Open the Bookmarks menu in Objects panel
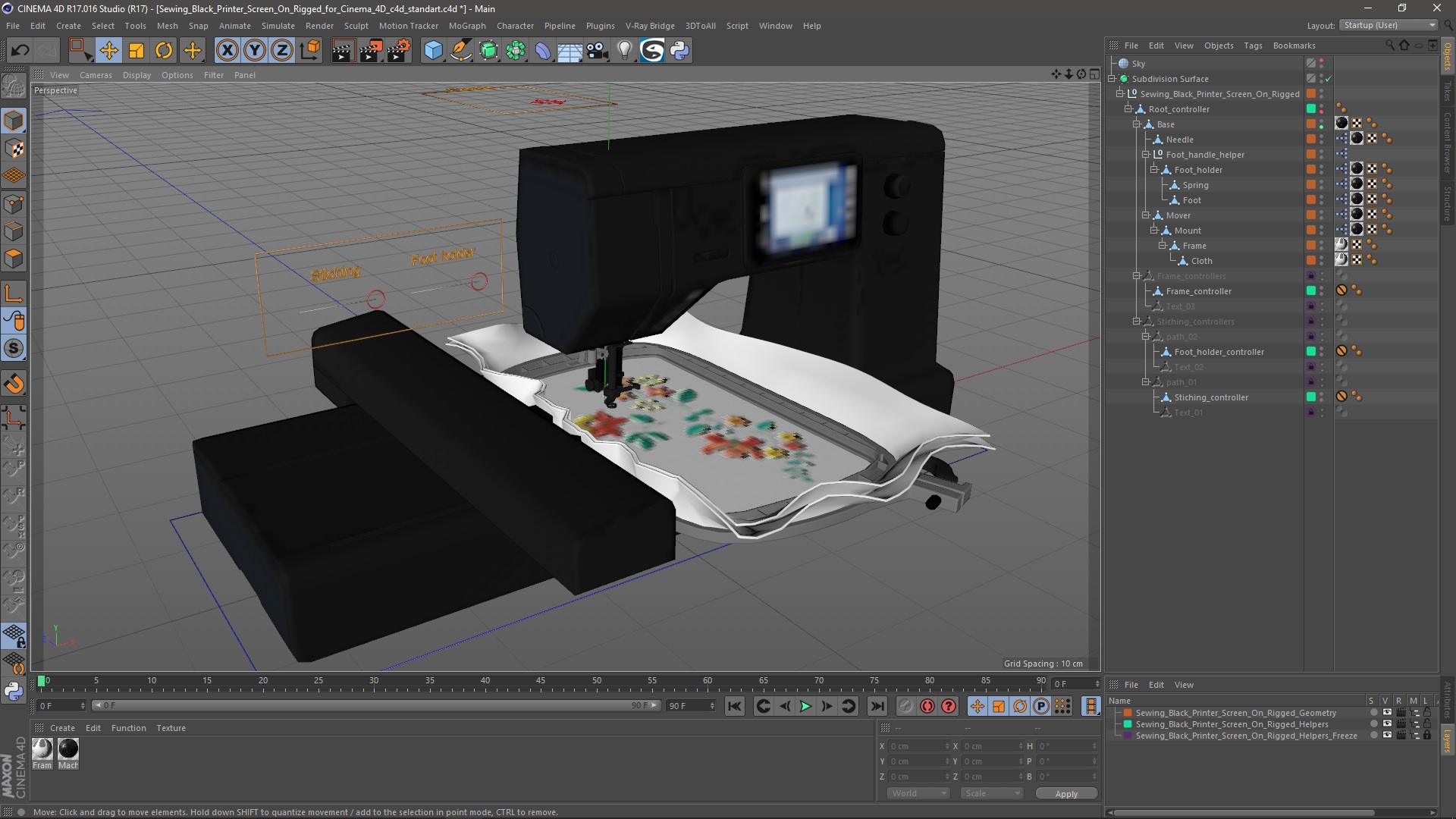This screenshot has height=819, width=1456. 1294,45
